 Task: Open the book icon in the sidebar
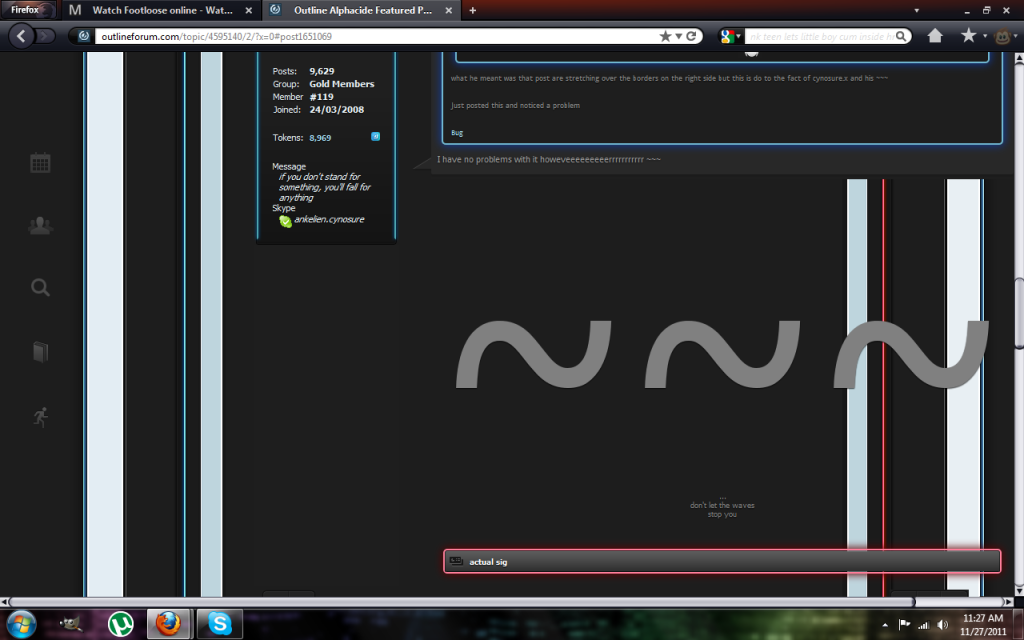pos(40,352)
